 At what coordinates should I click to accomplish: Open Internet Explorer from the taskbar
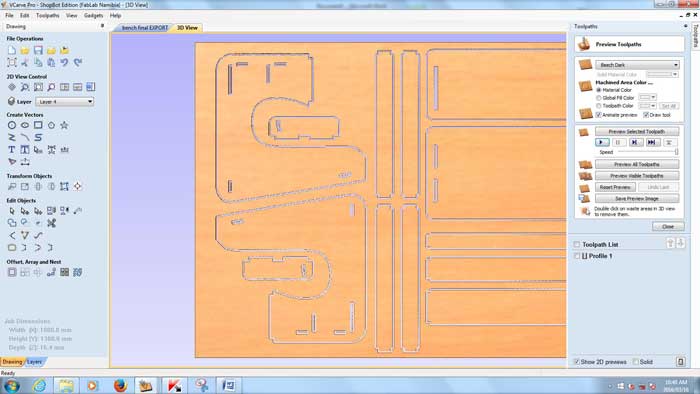[39, 385]
